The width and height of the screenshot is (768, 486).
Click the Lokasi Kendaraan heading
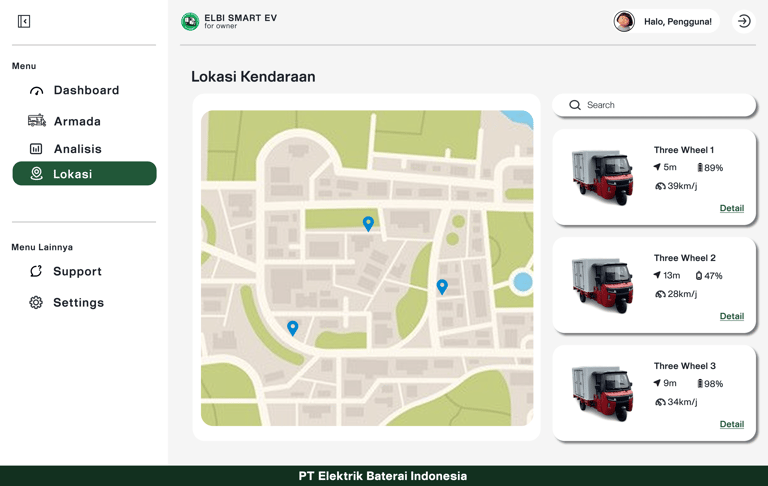coord(253,76)
